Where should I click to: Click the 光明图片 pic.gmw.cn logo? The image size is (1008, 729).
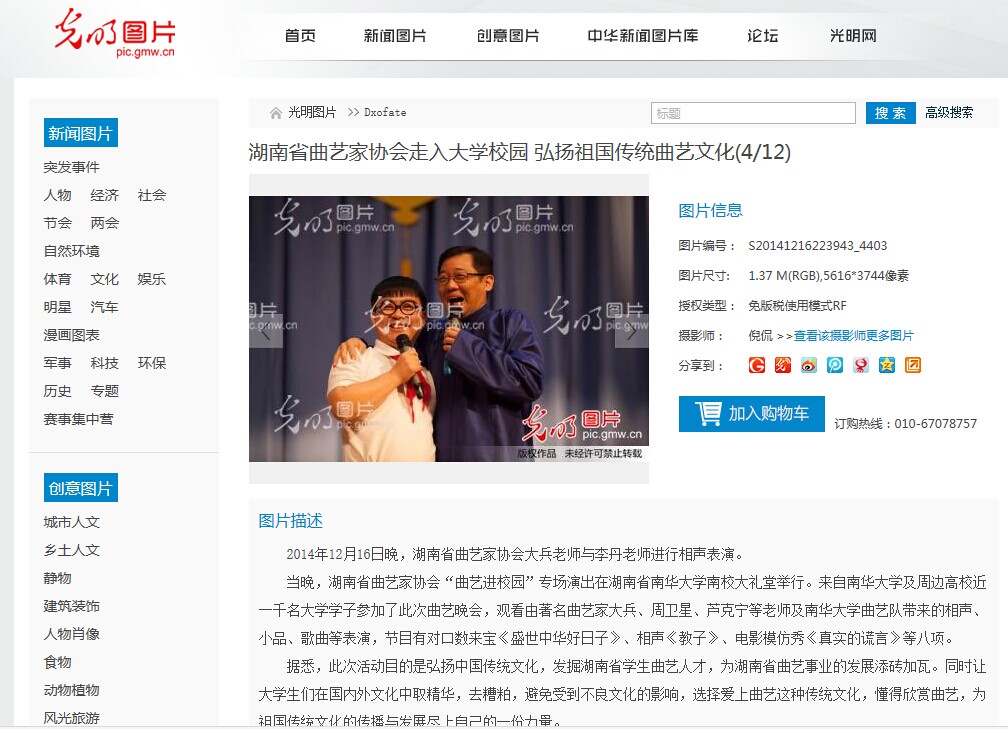point(115,34)
